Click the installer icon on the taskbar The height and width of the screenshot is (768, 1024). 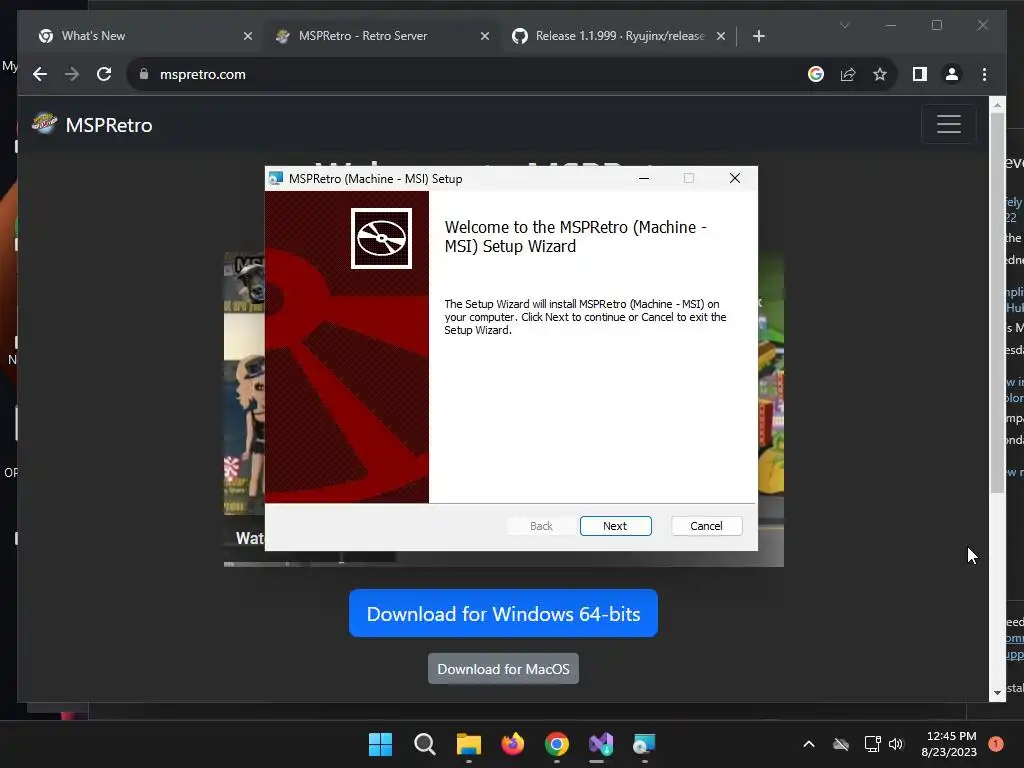click(644, 744)
